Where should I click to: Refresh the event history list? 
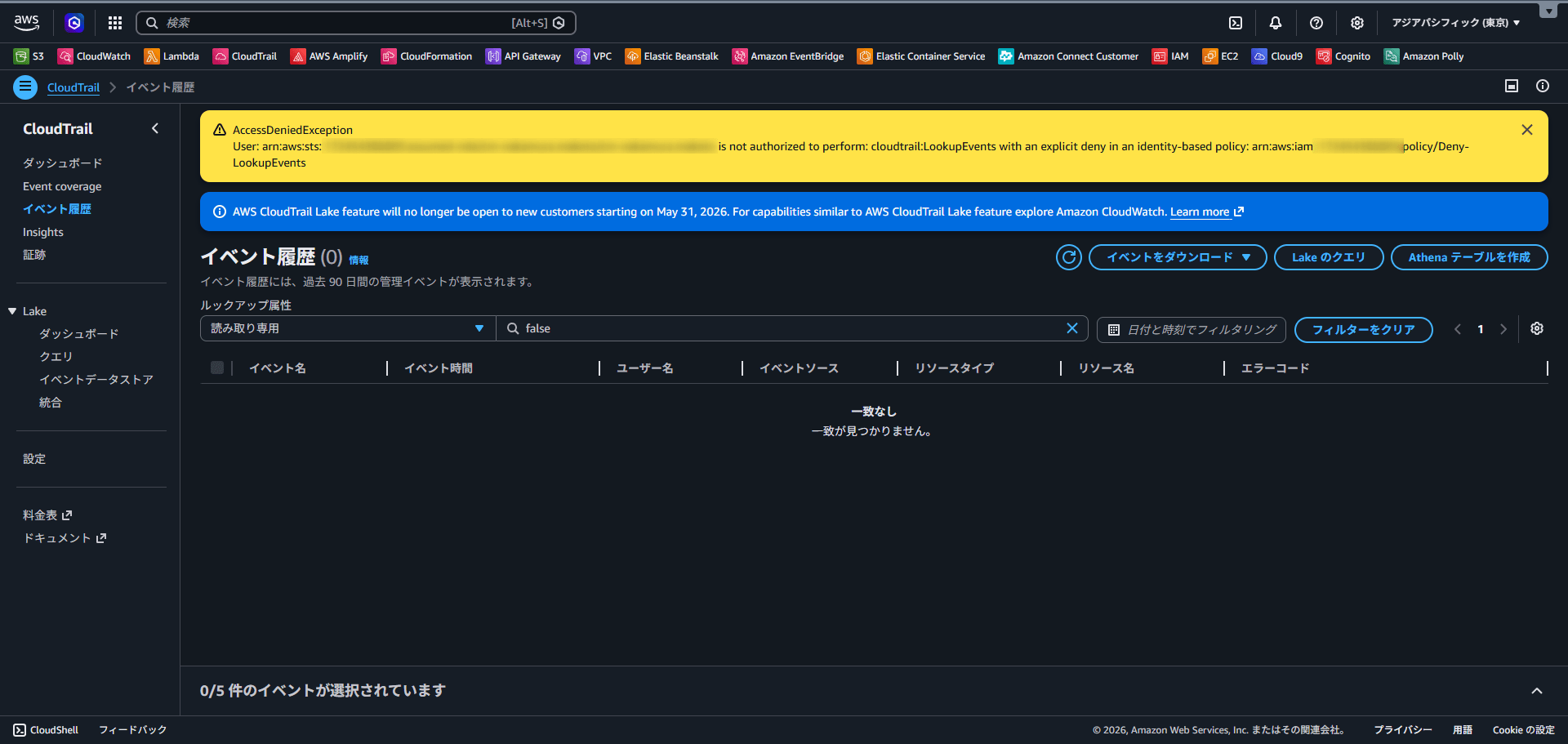(x=1069, y=257)
